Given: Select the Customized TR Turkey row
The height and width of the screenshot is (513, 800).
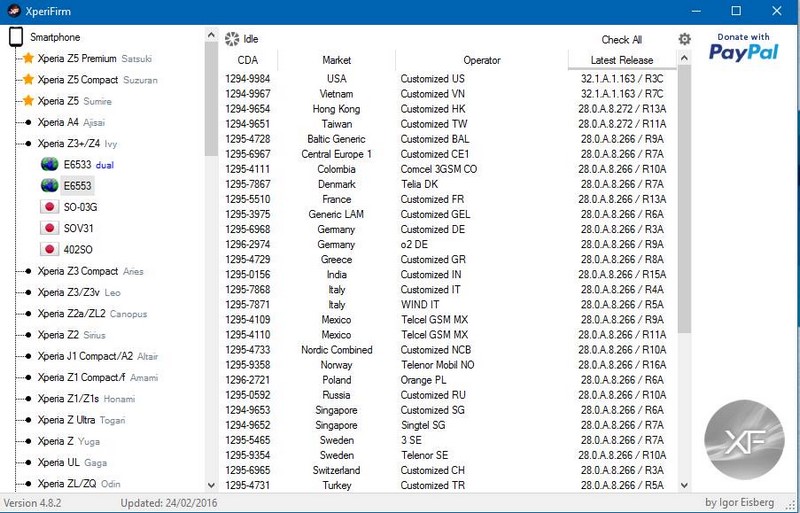Looking at the screenshot, I should (448, 485).
